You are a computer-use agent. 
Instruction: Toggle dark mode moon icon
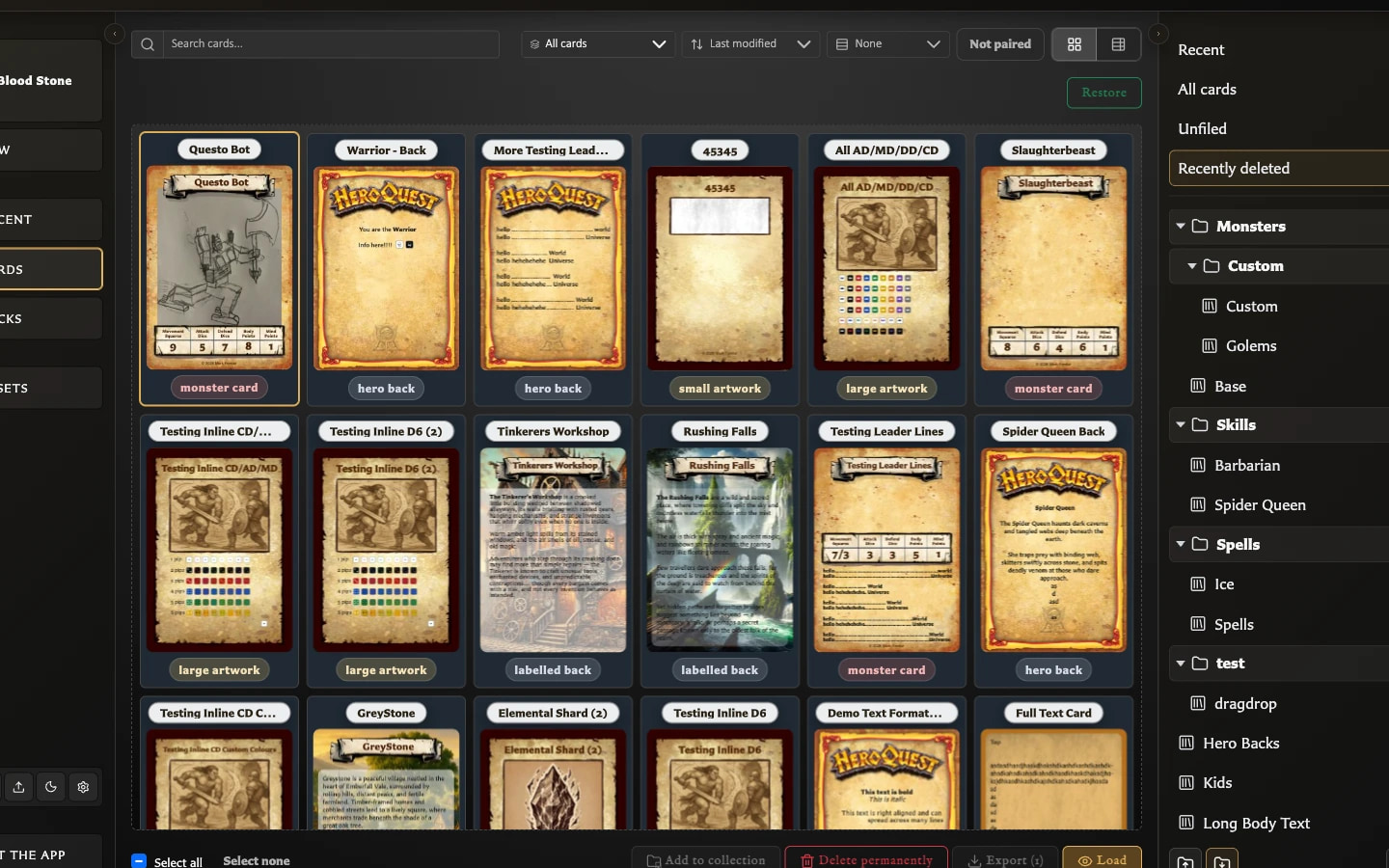coord(51,787)
